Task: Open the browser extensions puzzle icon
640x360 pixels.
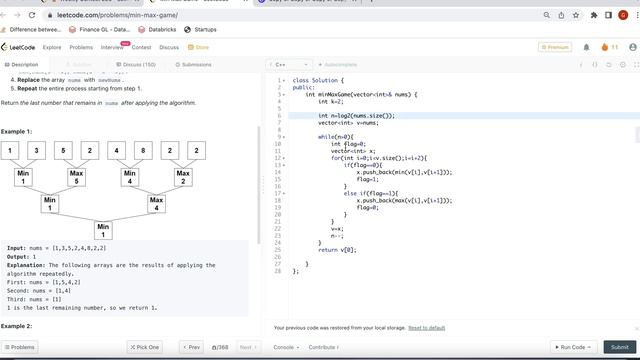Action: pyautogui.click(x=594, y=15)
